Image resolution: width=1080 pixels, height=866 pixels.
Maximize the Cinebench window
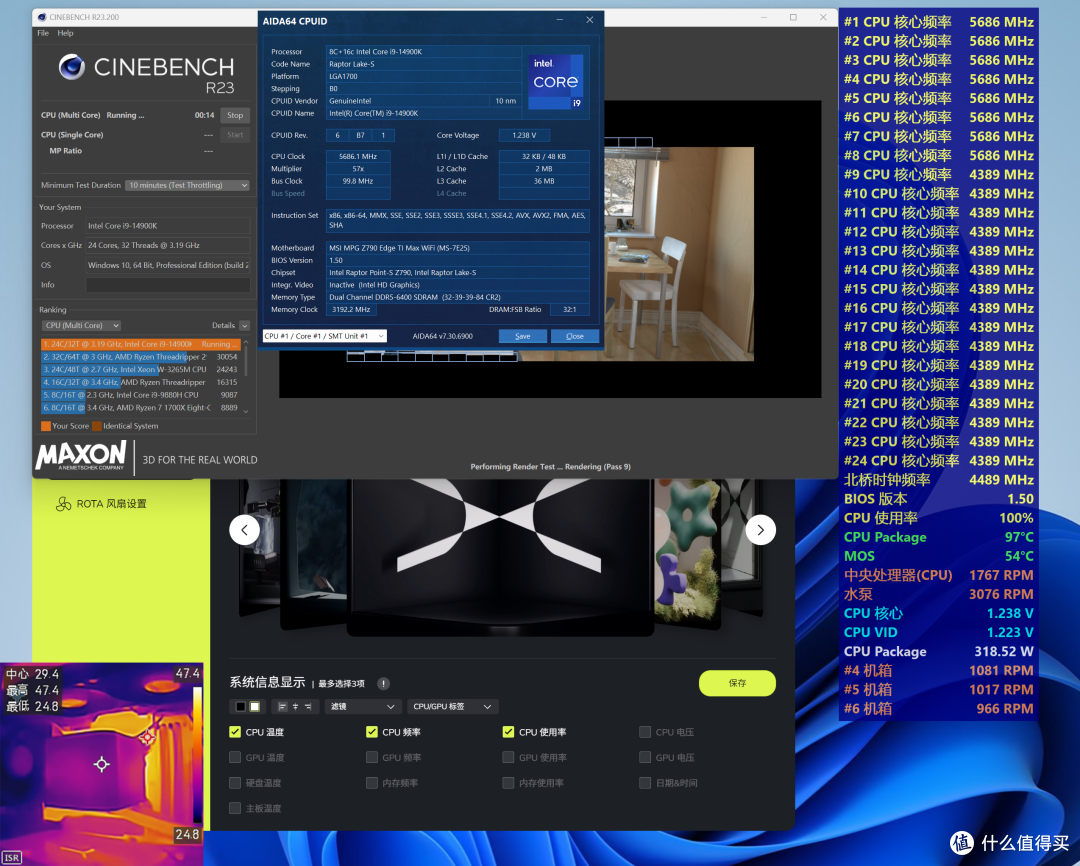point(793,17)
